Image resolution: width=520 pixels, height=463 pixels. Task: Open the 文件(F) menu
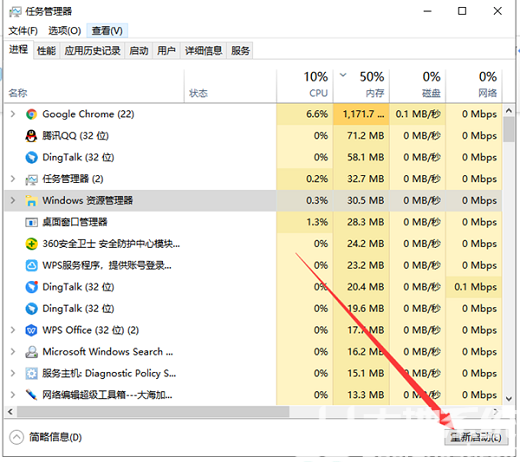[23, 31]
